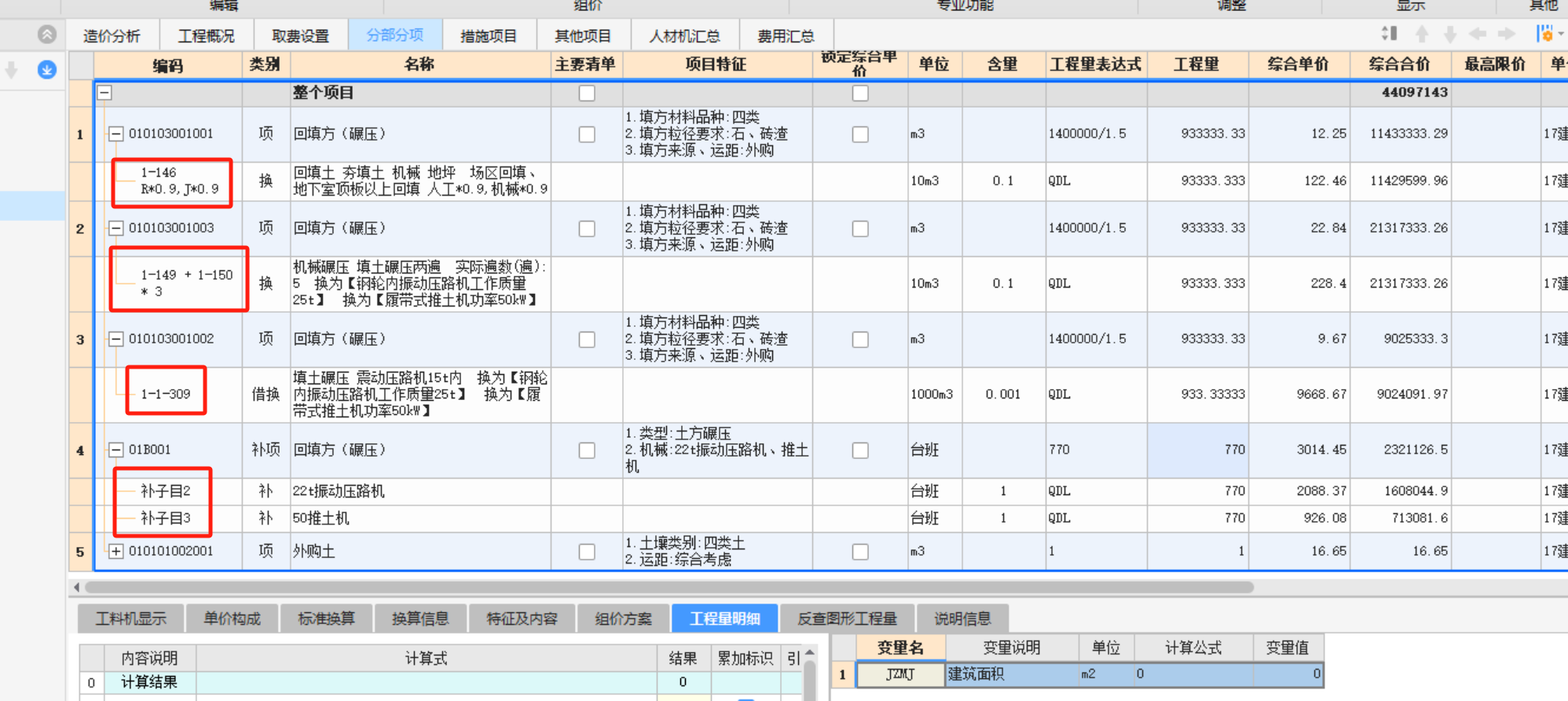Select the 补子目2 row code
Image resolution: width=1568 pixels, height=701 pixels.
[x=166, y=491]
